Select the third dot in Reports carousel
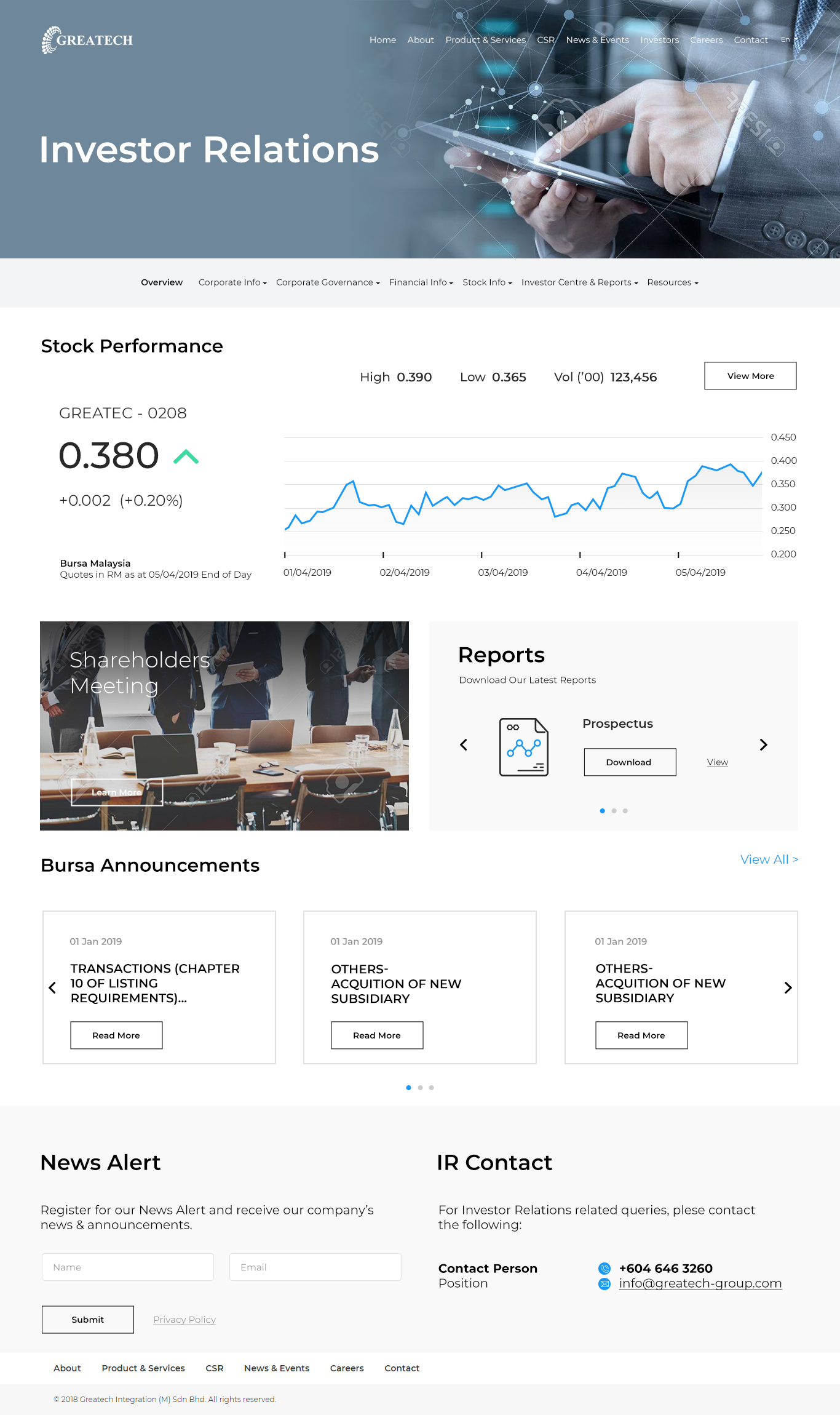Screen dimensions: 840x1415 625,811
